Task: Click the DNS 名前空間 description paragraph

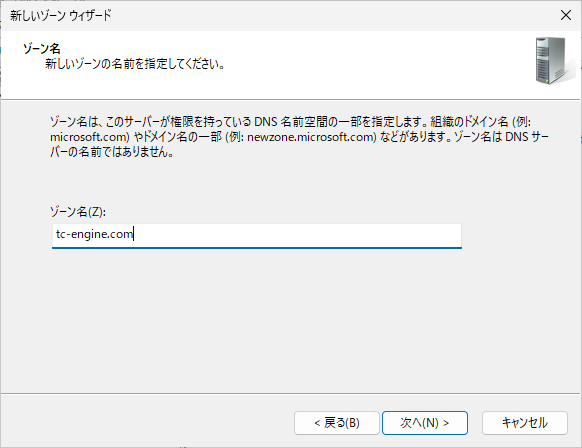Action: 299,137
